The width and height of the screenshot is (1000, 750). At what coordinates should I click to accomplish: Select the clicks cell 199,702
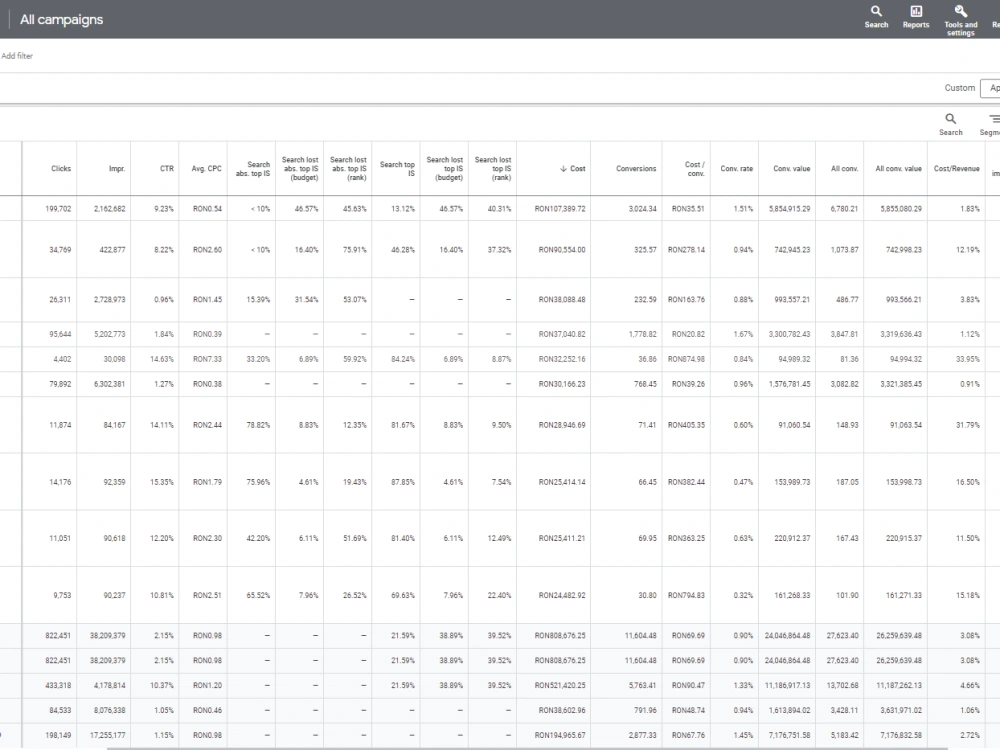click(58, 209)
